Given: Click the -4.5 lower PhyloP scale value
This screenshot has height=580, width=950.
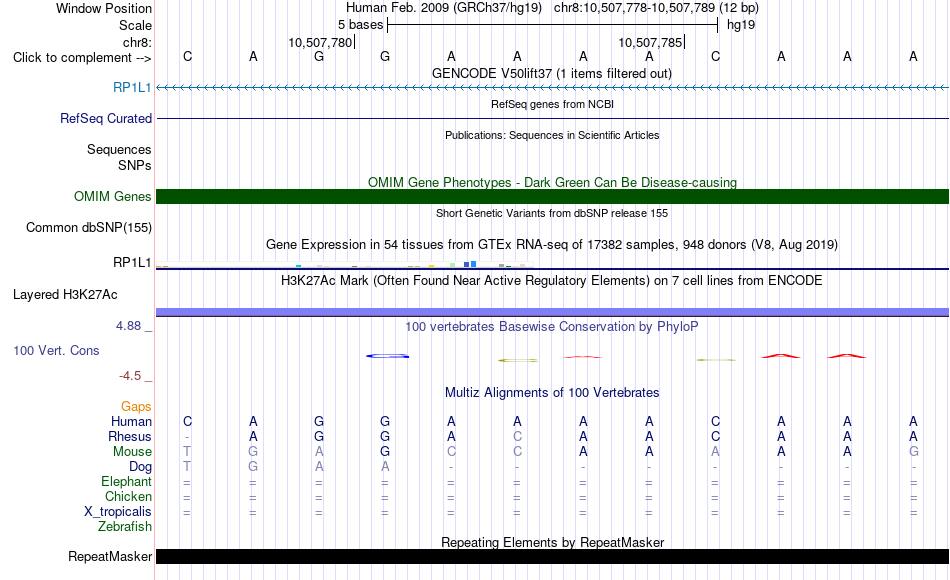Looking at the screenshot, I should [x=130, y=376].
